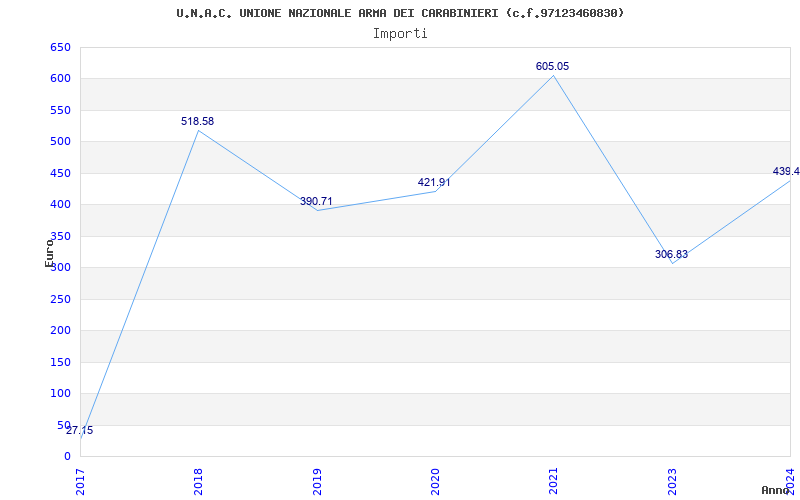800x500 pixels.
Task: Click the 550 y-axis tick label
Action: pyautogui.click(x=60, y=110)
